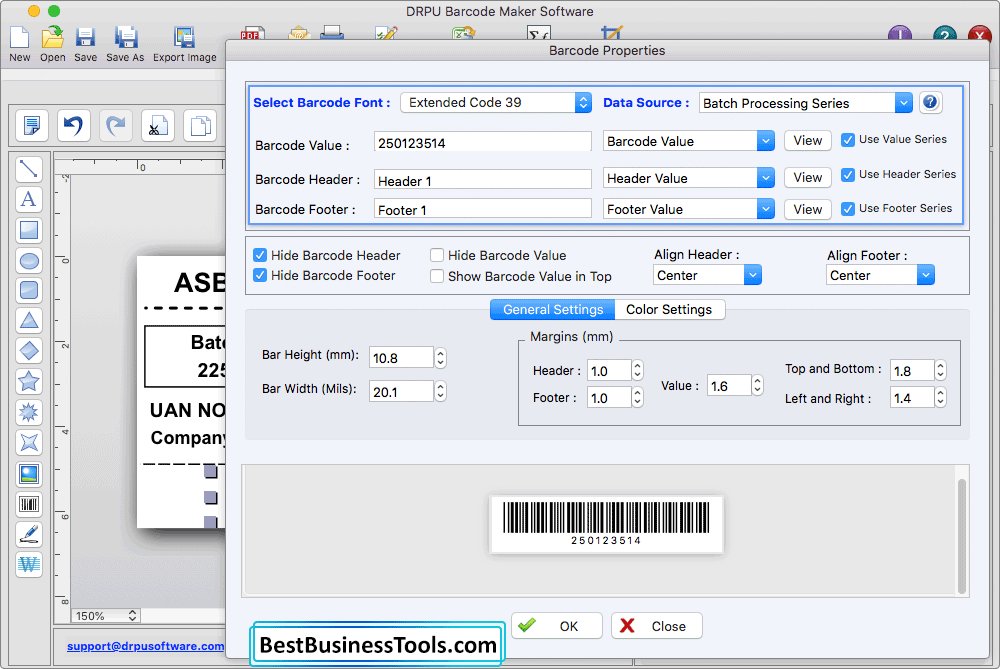This screenshot has width=1000, height=669.
Task: Adjust Value margin stepper
Action: click(757, 385)
